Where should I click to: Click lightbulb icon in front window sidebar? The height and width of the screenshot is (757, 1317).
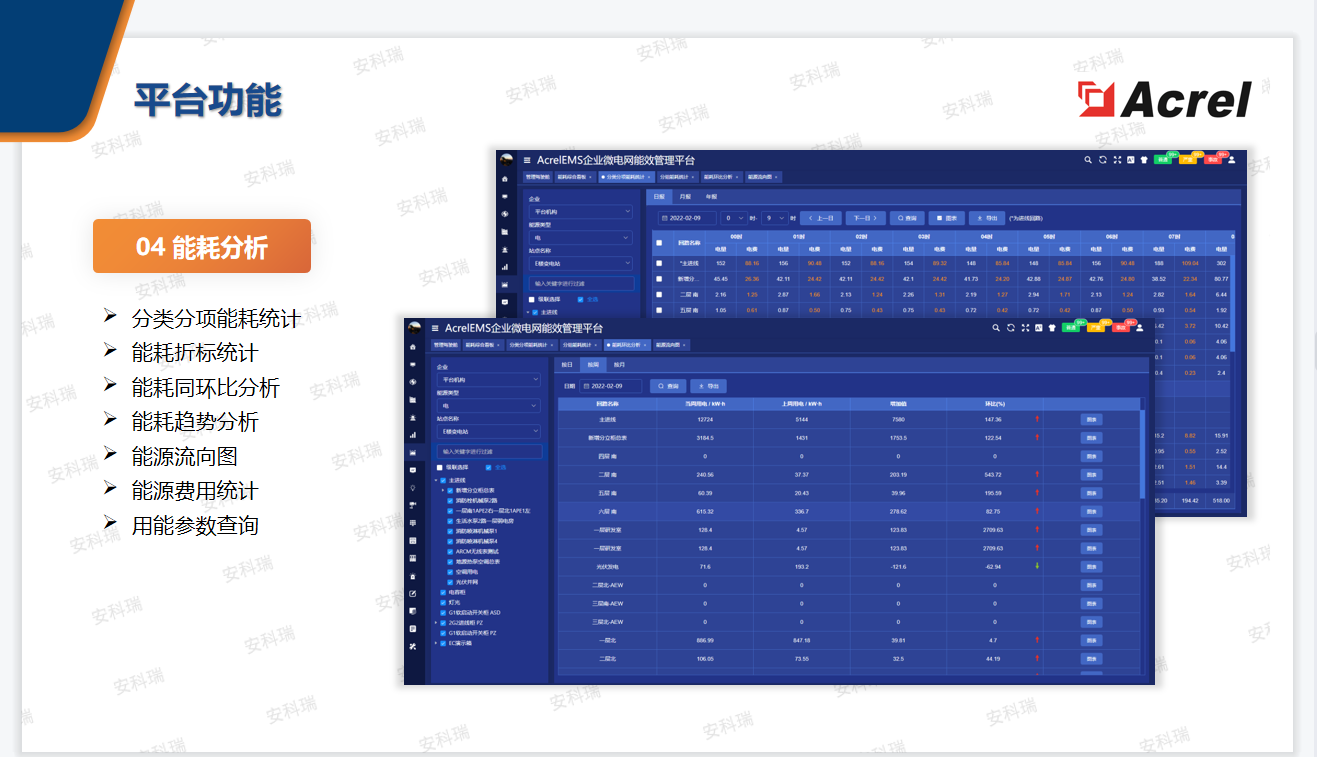coord(413,487)
